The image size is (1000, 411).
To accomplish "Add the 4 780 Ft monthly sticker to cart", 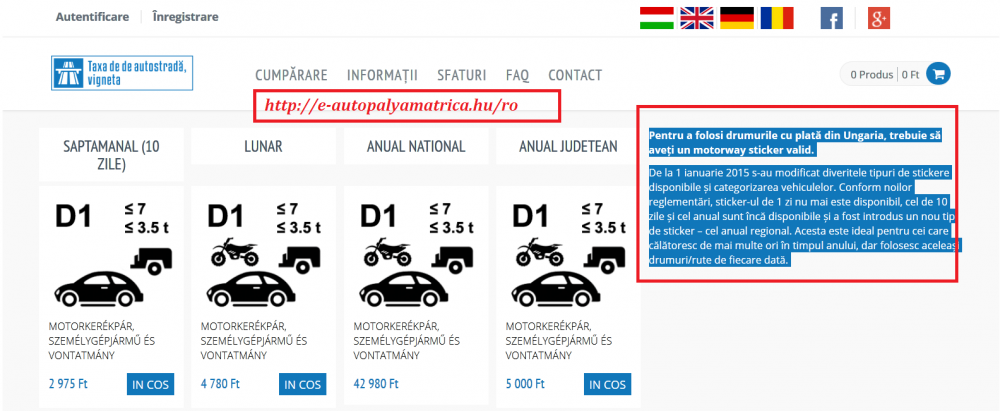I will [x=302, y=384].
